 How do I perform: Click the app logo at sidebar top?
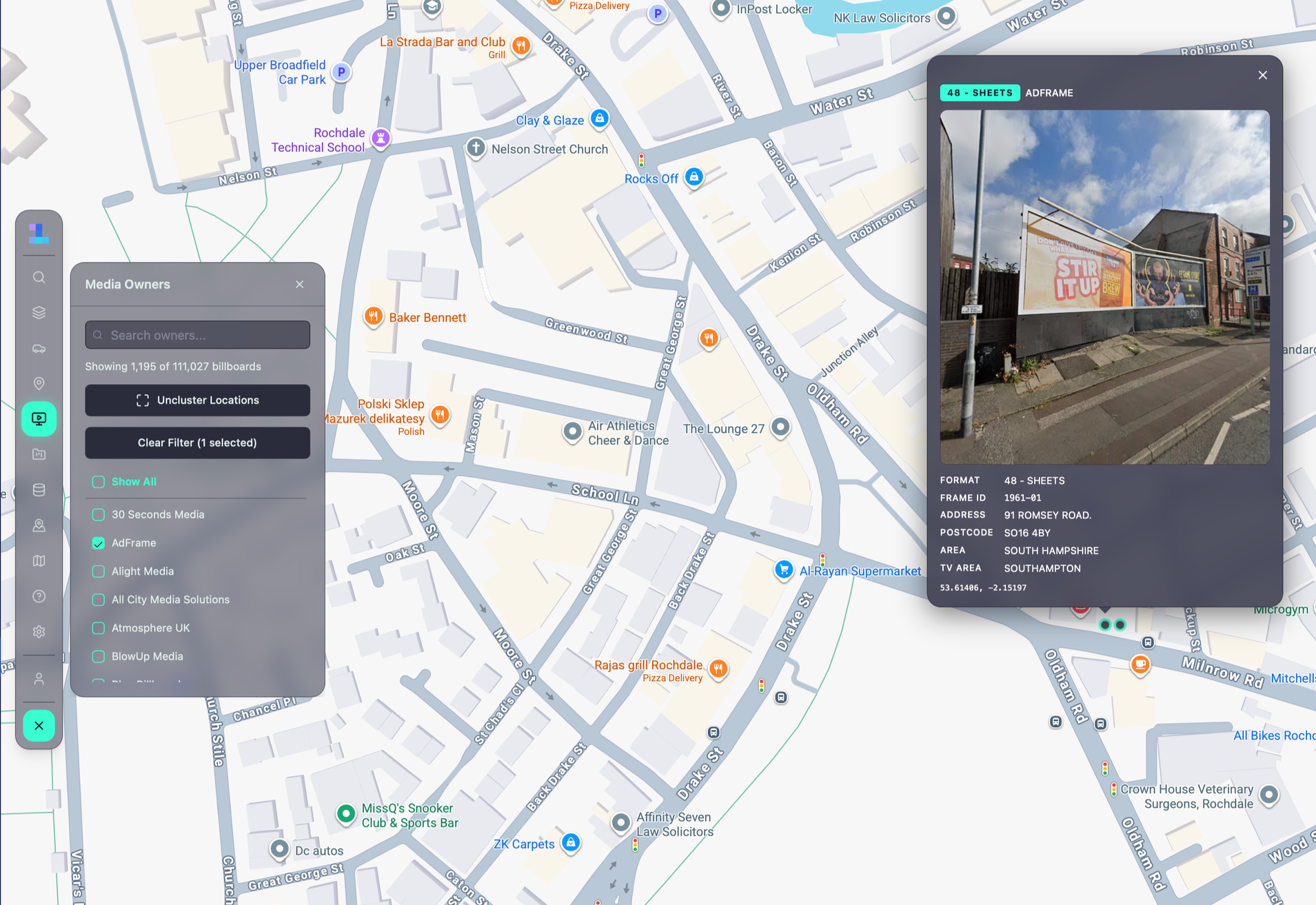click(x=39, y=233)
